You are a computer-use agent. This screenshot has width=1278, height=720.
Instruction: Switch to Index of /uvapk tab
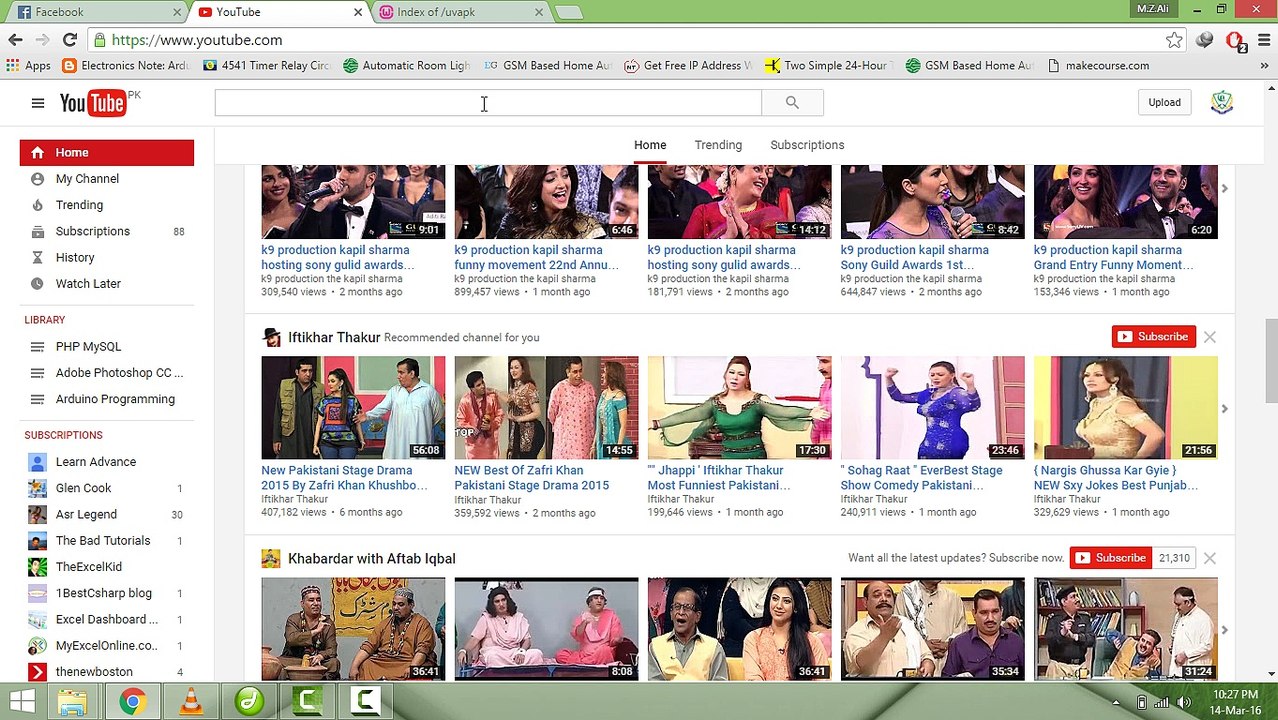(x=461, y=12)
